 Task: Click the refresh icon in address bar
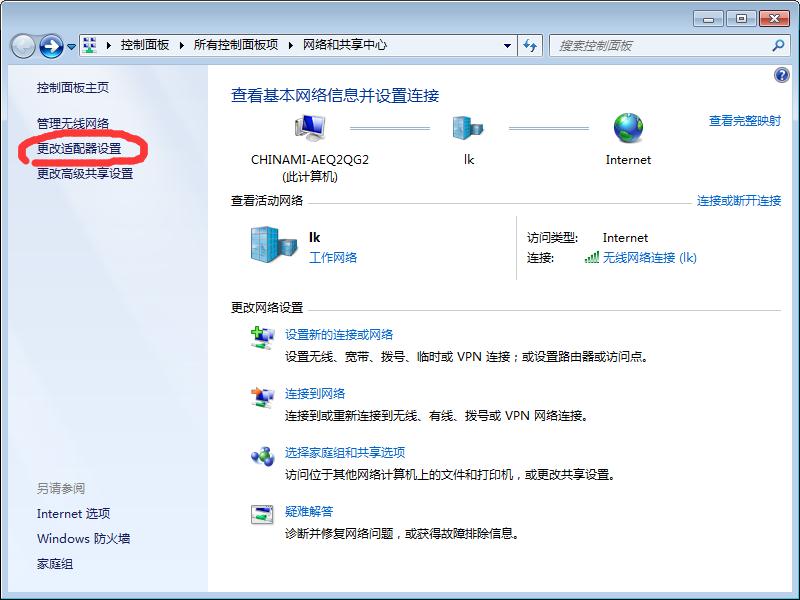point(531,45)
